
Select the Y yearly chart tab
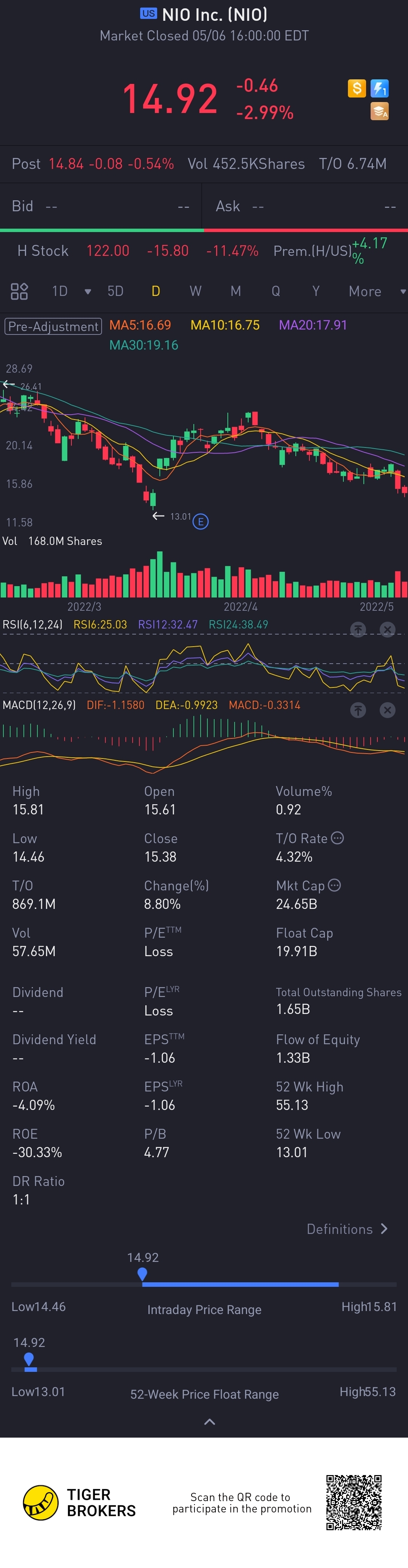[315, 291]
